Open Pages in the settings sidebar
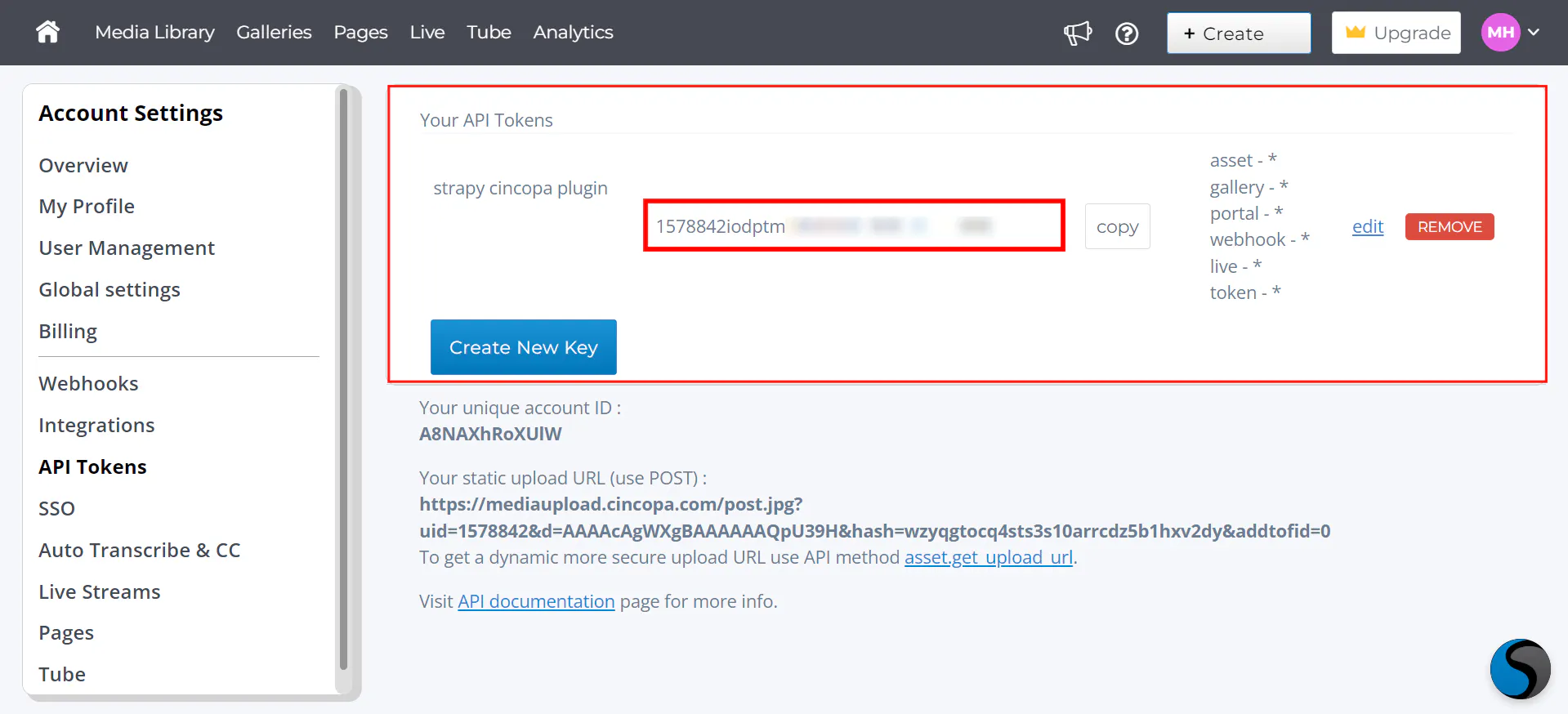1568x714 pixels. [x=66, y=634]
